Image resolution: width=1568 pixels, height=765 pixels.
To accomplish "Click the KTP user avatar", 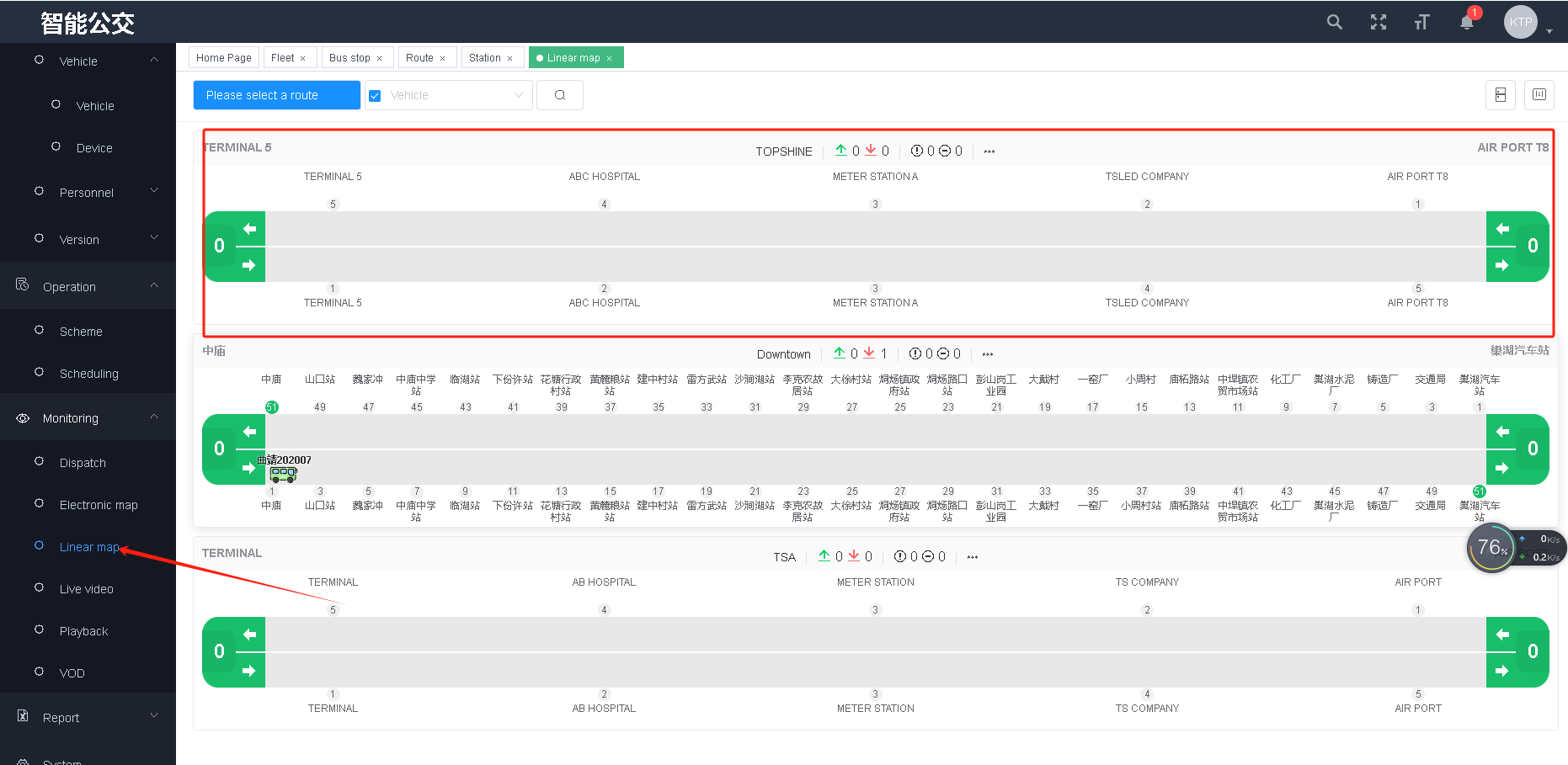I will [x=1520, y=22].
